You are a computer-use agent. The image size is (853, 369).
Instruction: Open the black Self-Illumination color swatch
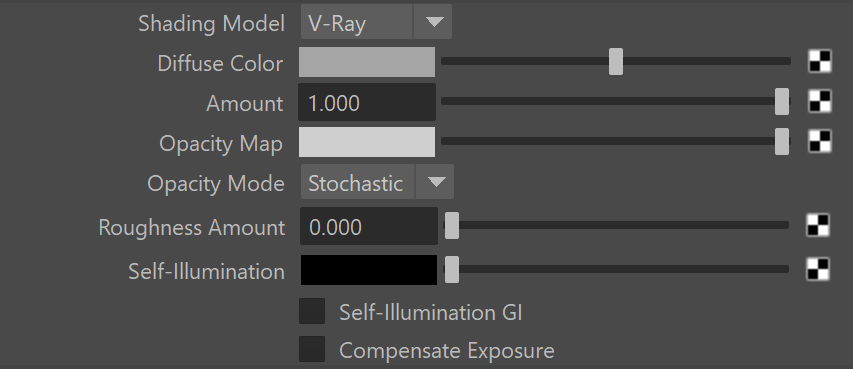[369, 270]
